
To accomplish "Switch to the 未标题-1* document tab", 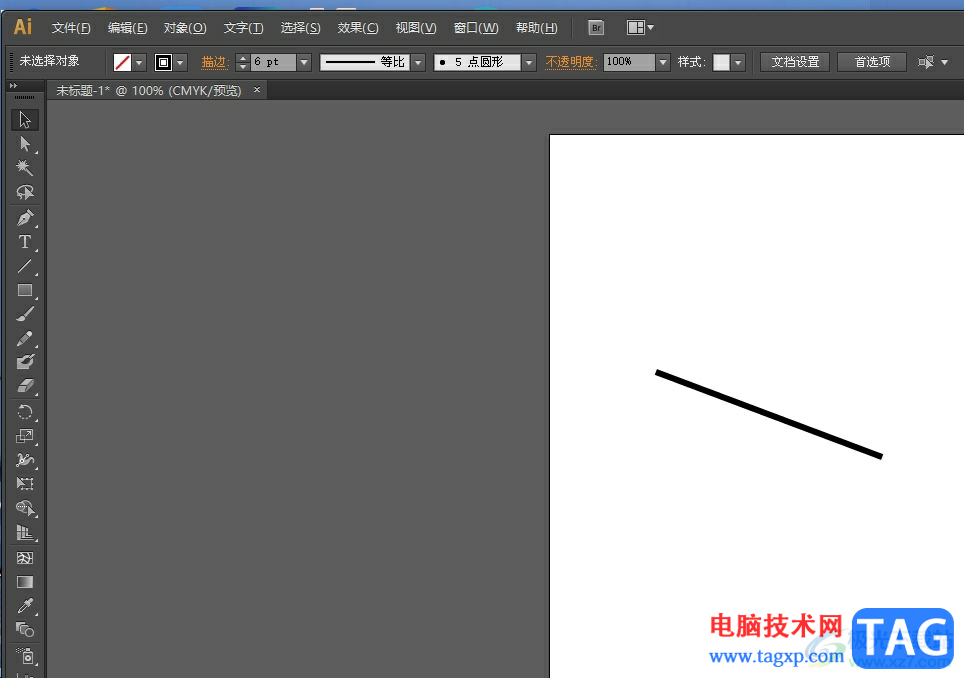I will (149, 90).
